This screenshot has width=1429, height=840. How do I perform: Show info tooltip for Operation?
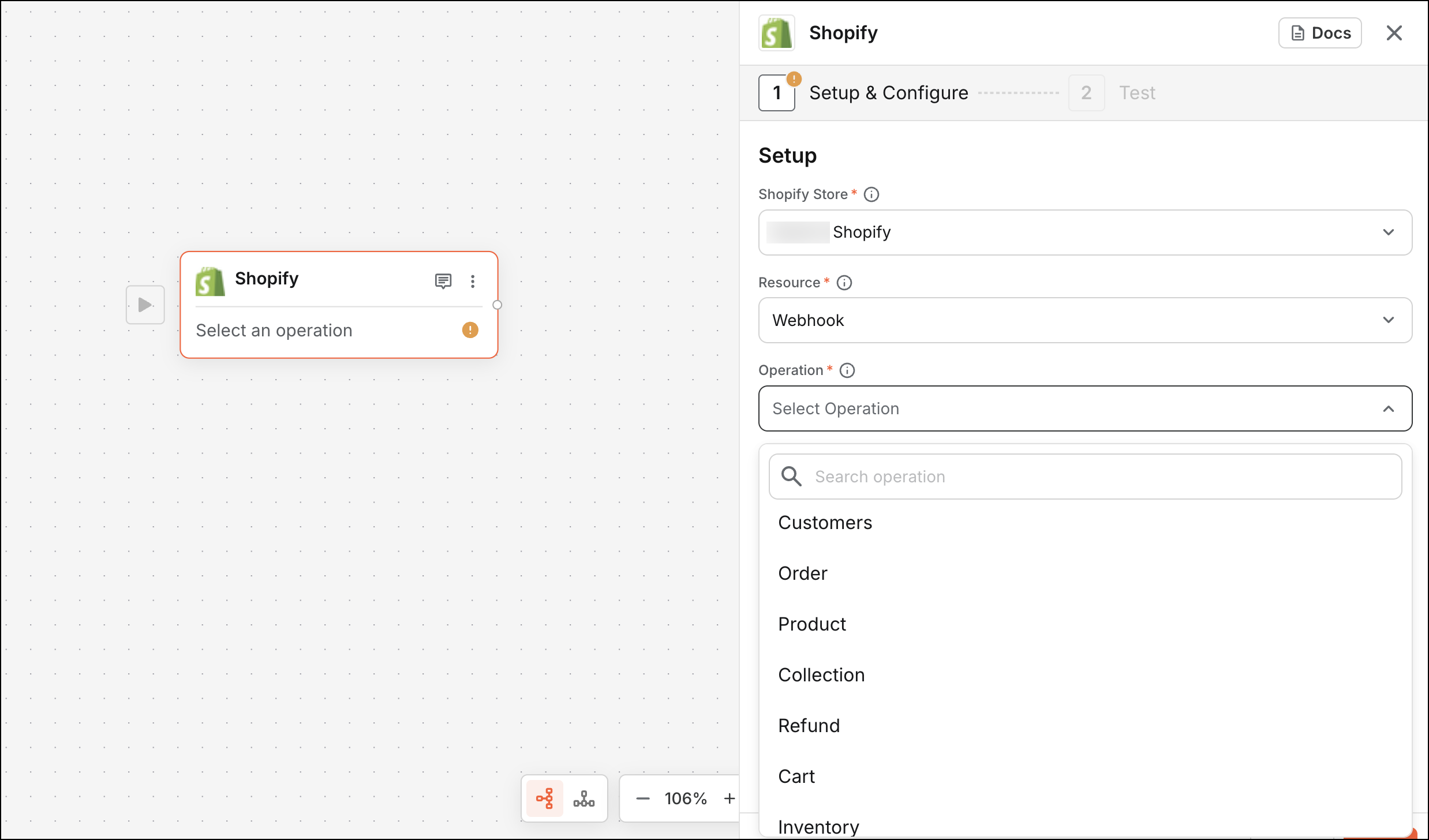847,370
